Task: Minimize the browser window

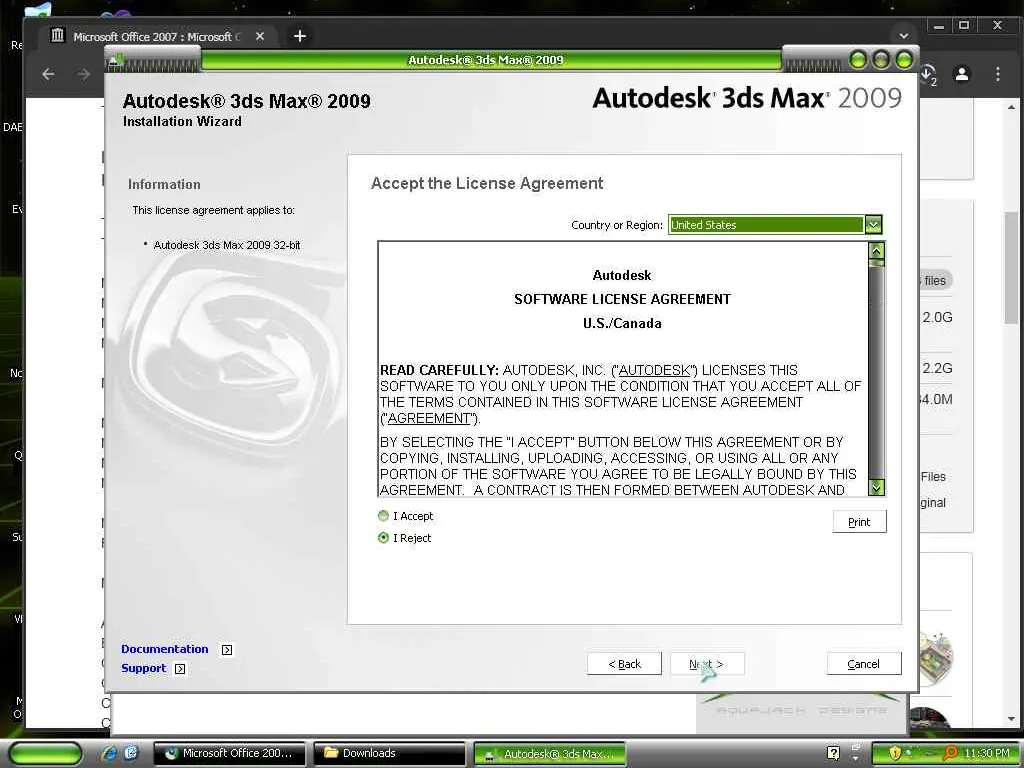Action: (939, 26)
